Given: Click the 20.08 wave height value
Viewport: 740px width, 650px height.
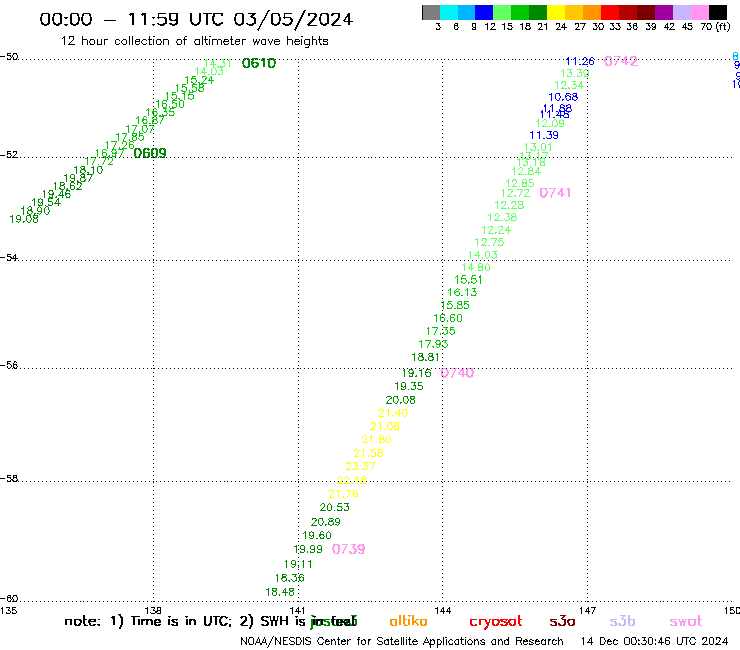Looking at the screenshot, I should pyautogui.click(x=401, y=400).
